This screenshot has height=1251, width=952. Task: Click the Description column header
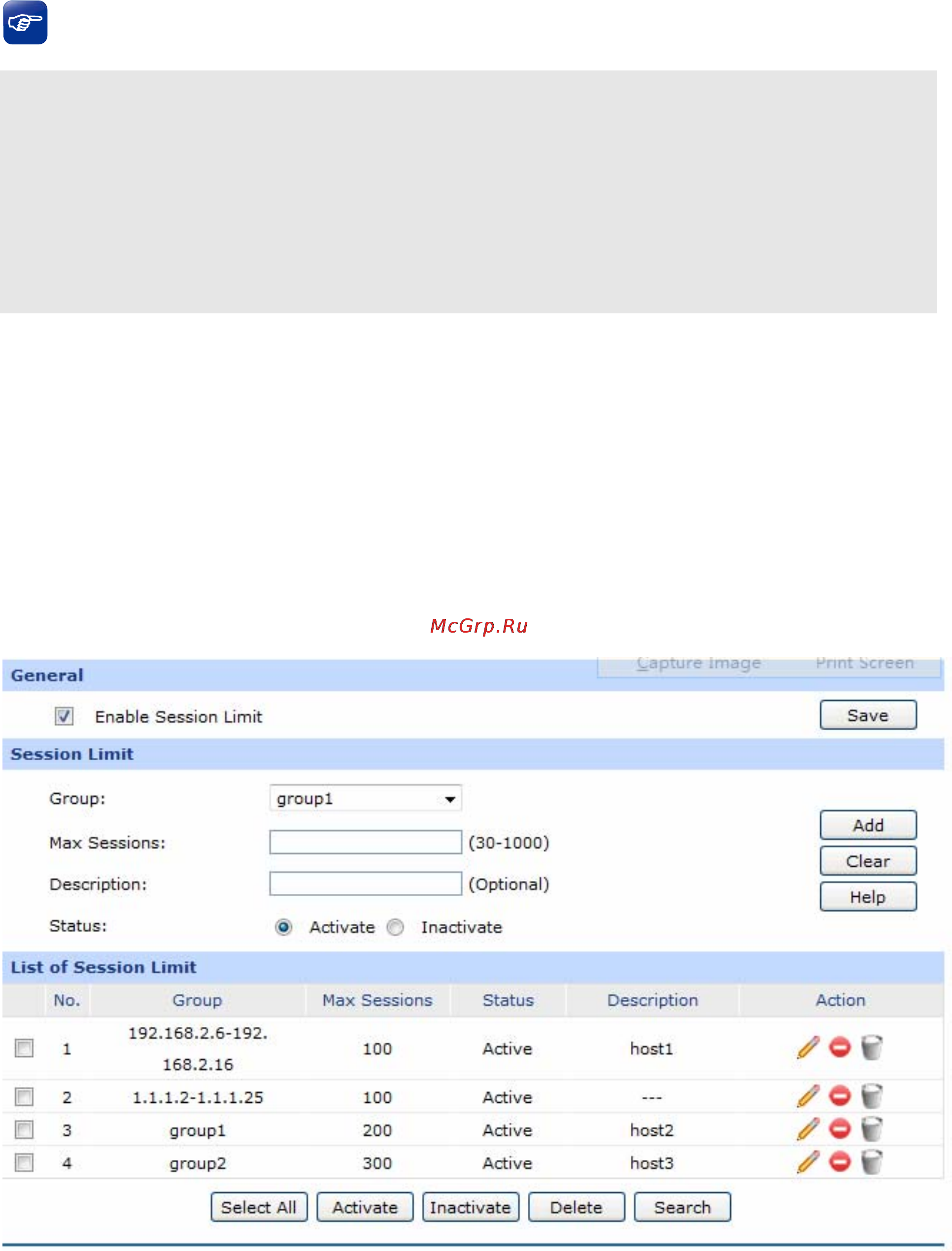click(652, 1000)
